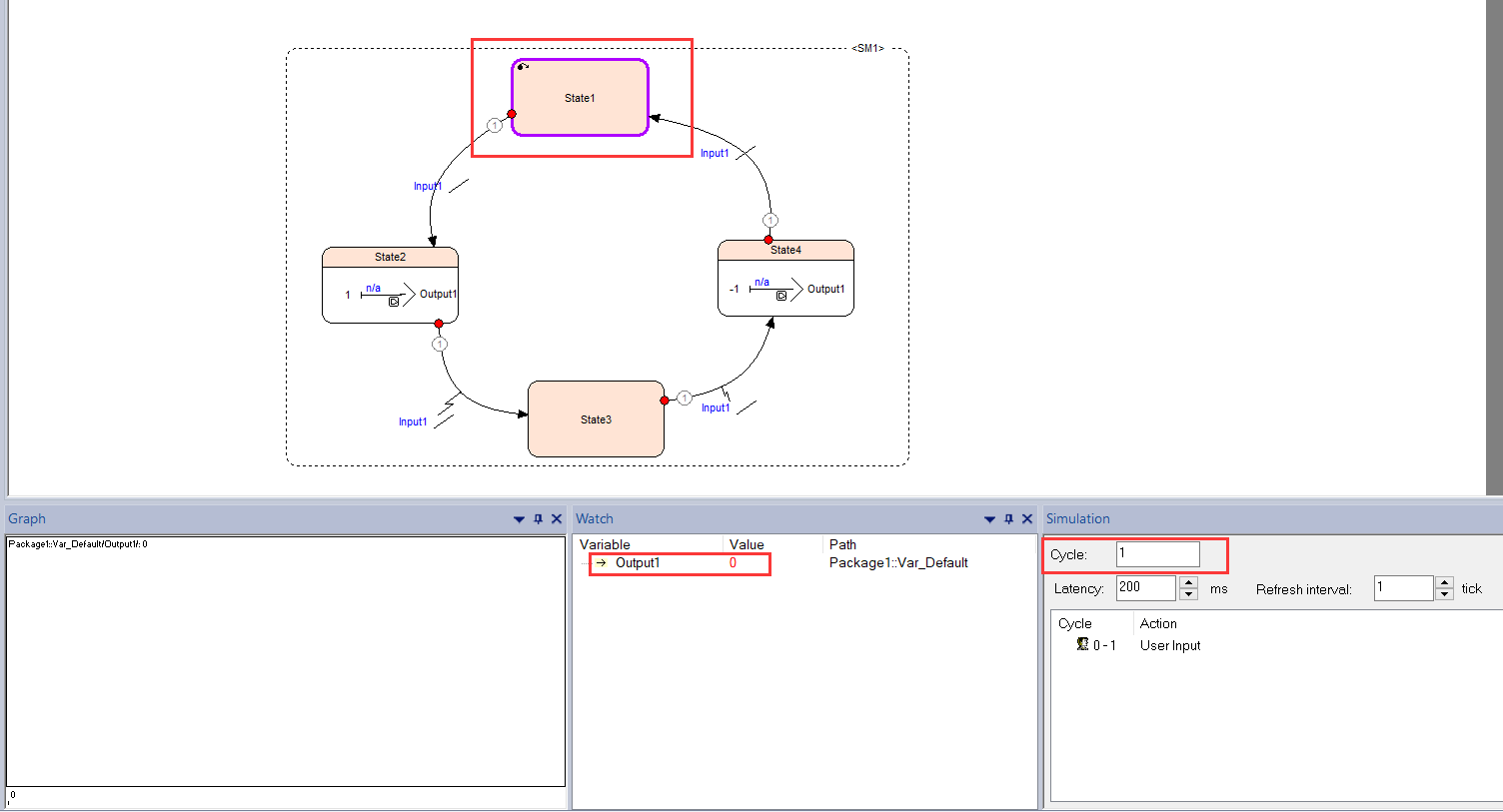
Task: Toggle auto-hide pin on Watch panel
Action: pos(1008,519)
